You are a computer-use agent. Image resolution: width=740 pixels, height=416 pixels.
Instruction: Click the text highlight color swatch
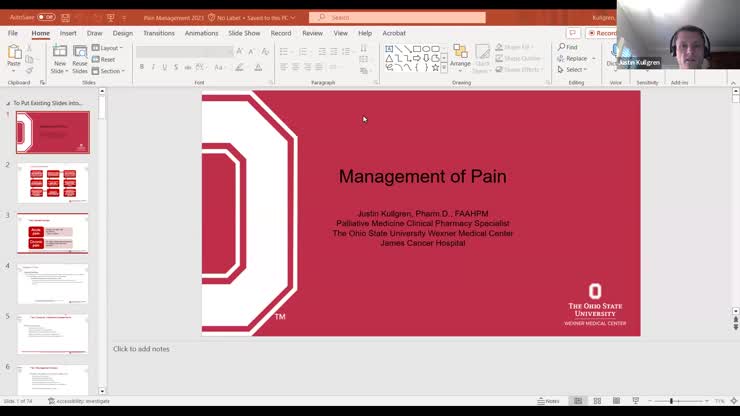(240, 68)
